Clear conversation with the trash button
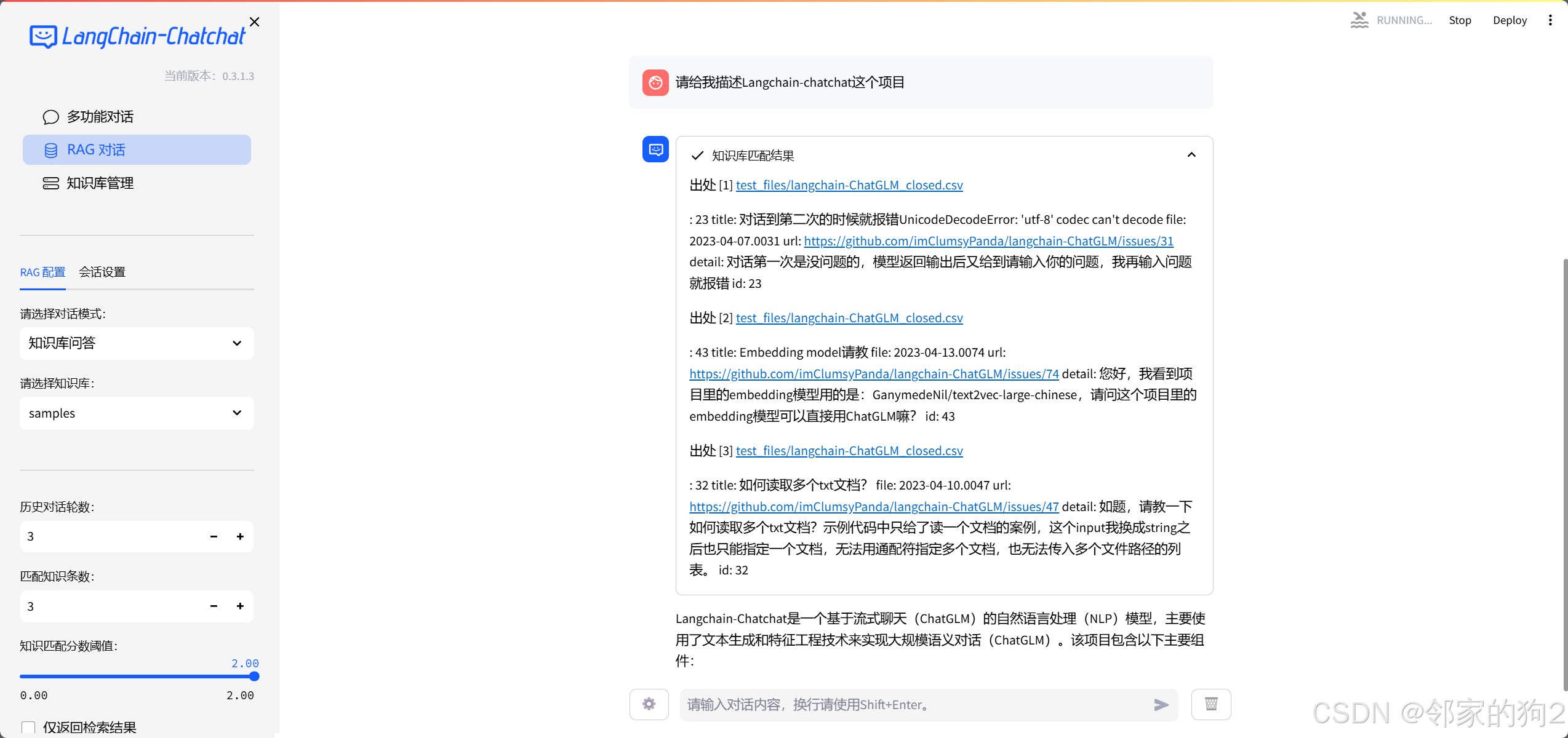Screen dimensions: 1568x738 pos(1211,704)
